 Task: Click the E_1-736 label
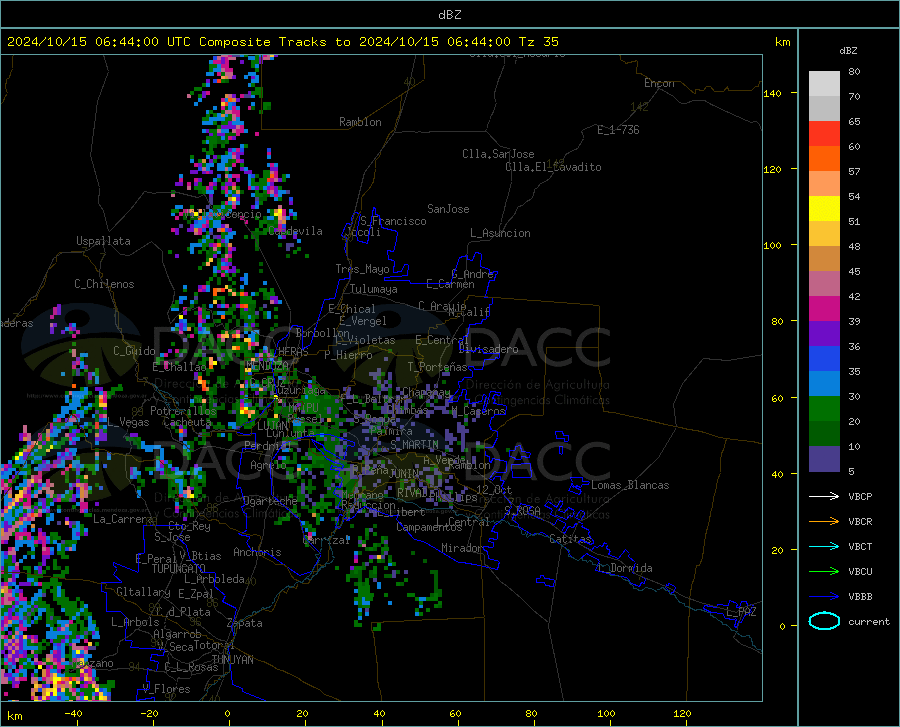point(618,130)
